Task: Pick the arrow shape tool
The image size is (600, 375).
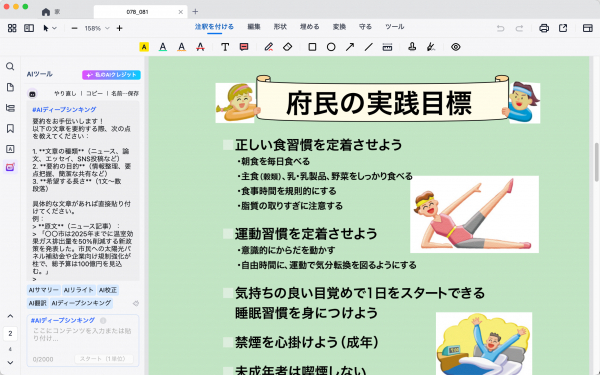Action: [x=350, y=47]
